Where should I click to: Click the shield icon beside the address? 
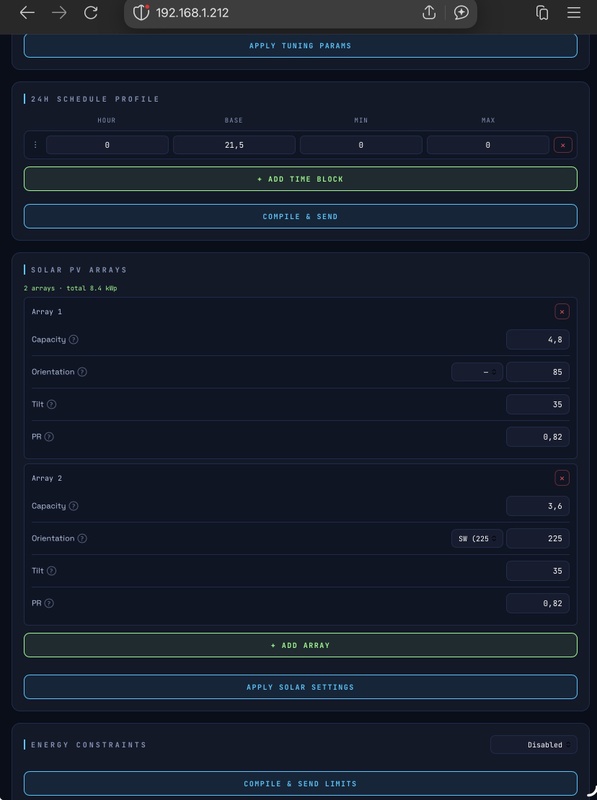(141, 12)
